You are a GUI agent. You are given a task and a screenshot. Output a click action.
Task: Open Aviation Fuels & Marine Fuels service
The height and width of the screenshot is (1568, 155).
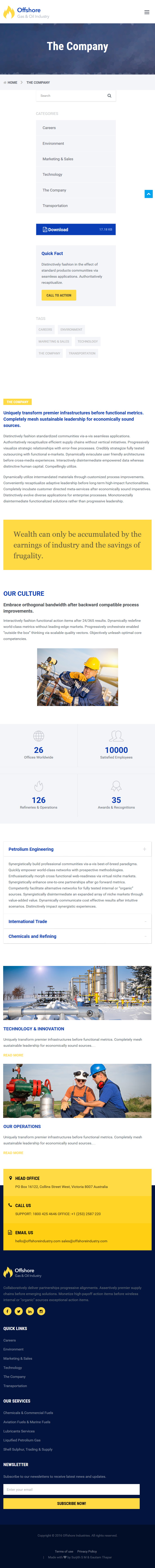tap(27, 1422)
